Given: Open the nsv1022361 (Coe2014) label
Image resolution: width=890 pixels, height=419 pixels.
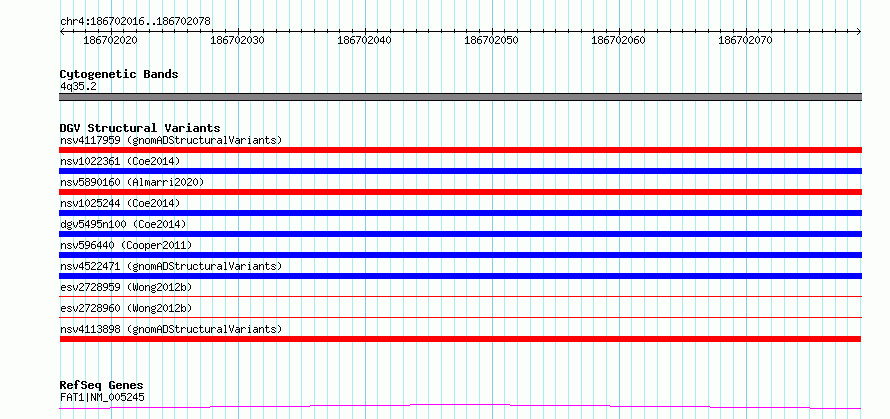Looking at the screenshot, I should pyautogui.click(x=120, y=161).
